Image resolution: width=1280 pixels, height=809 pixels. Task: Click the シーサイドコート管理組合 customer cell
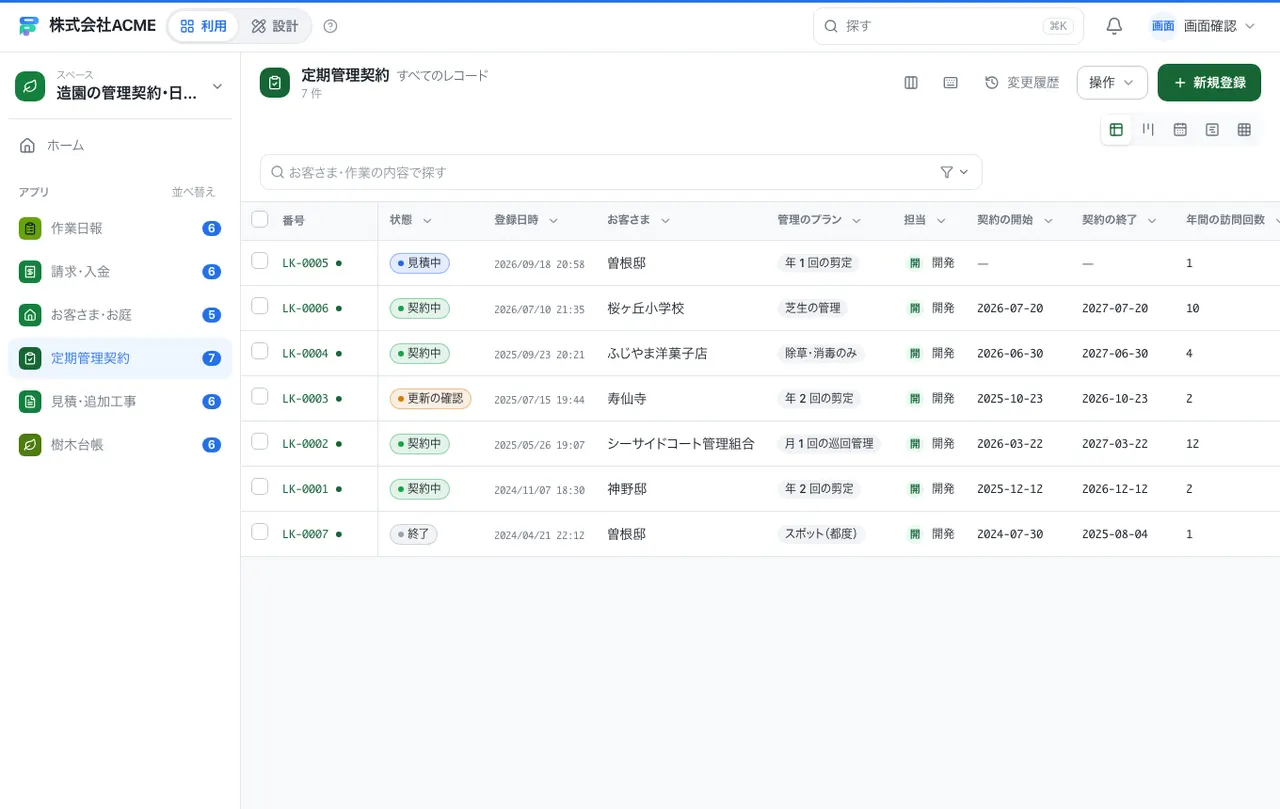pos(681,444)
